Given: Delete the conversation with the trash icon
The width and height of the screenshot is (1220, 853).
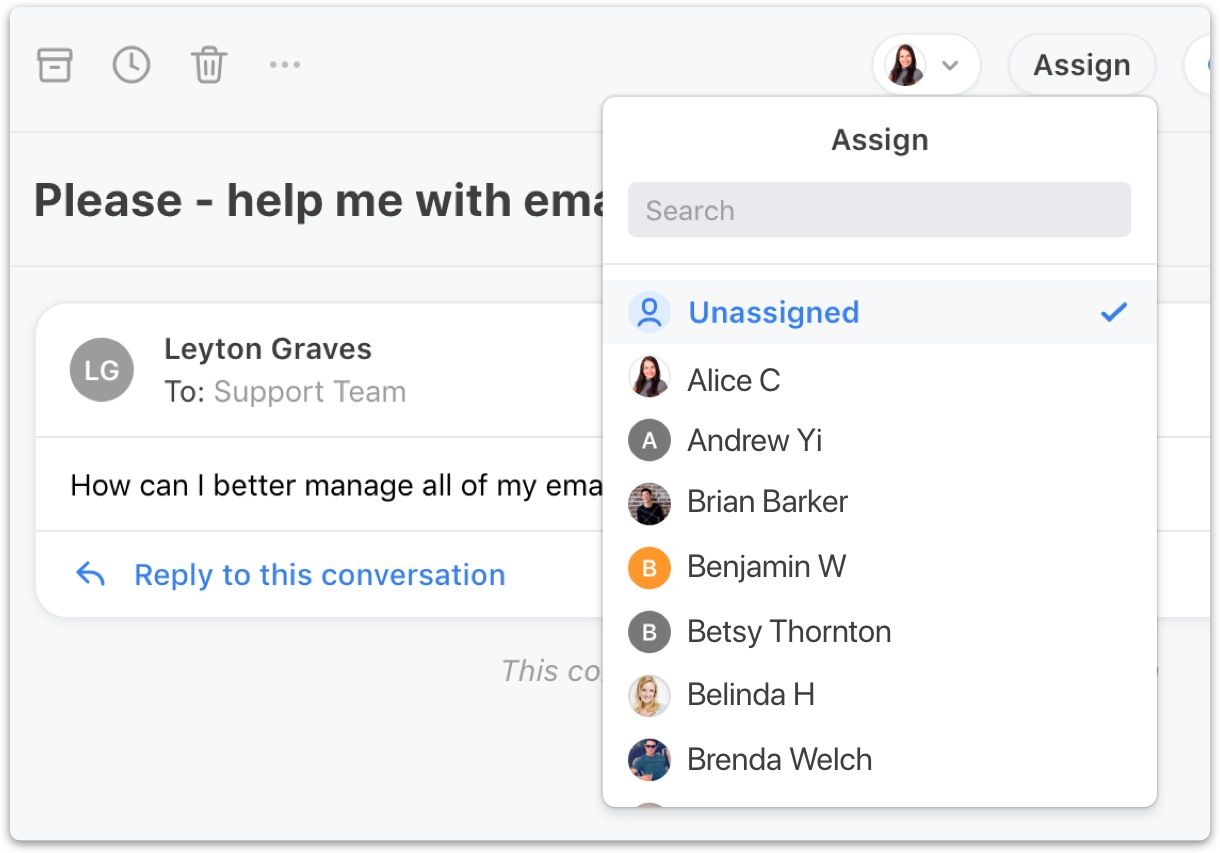Looking at the screenshot, I should click(208, 64).
